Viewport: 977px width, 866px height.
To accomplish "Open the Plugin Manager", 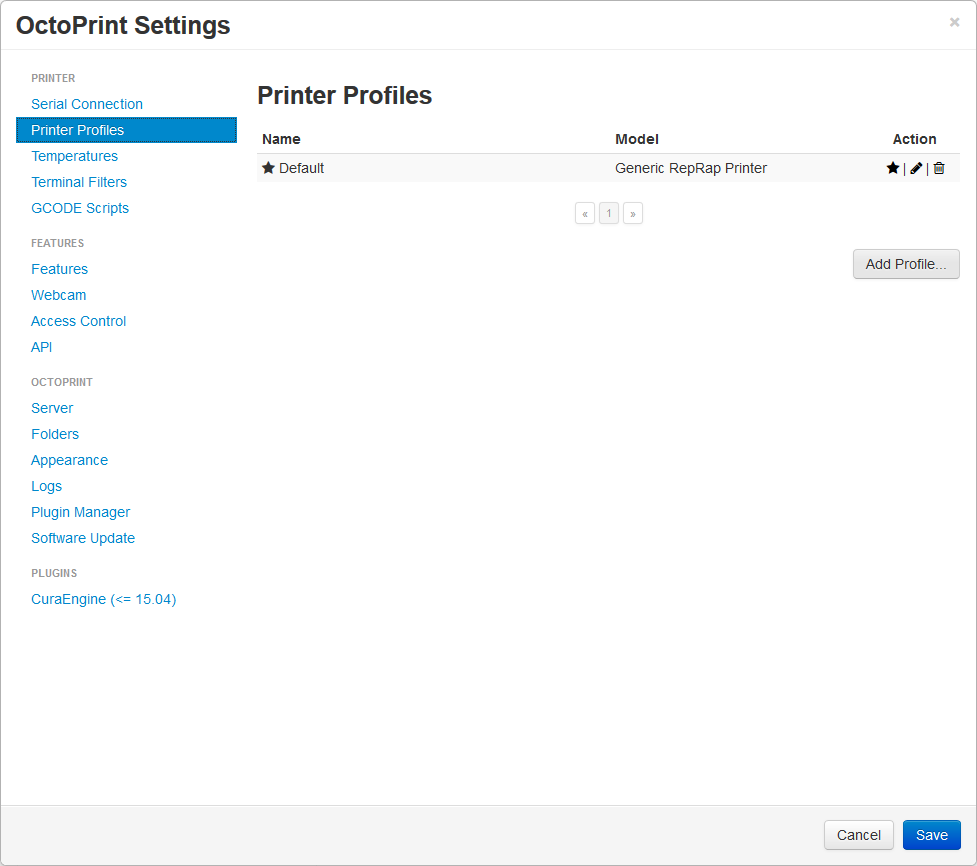I will tap(80, 512).
